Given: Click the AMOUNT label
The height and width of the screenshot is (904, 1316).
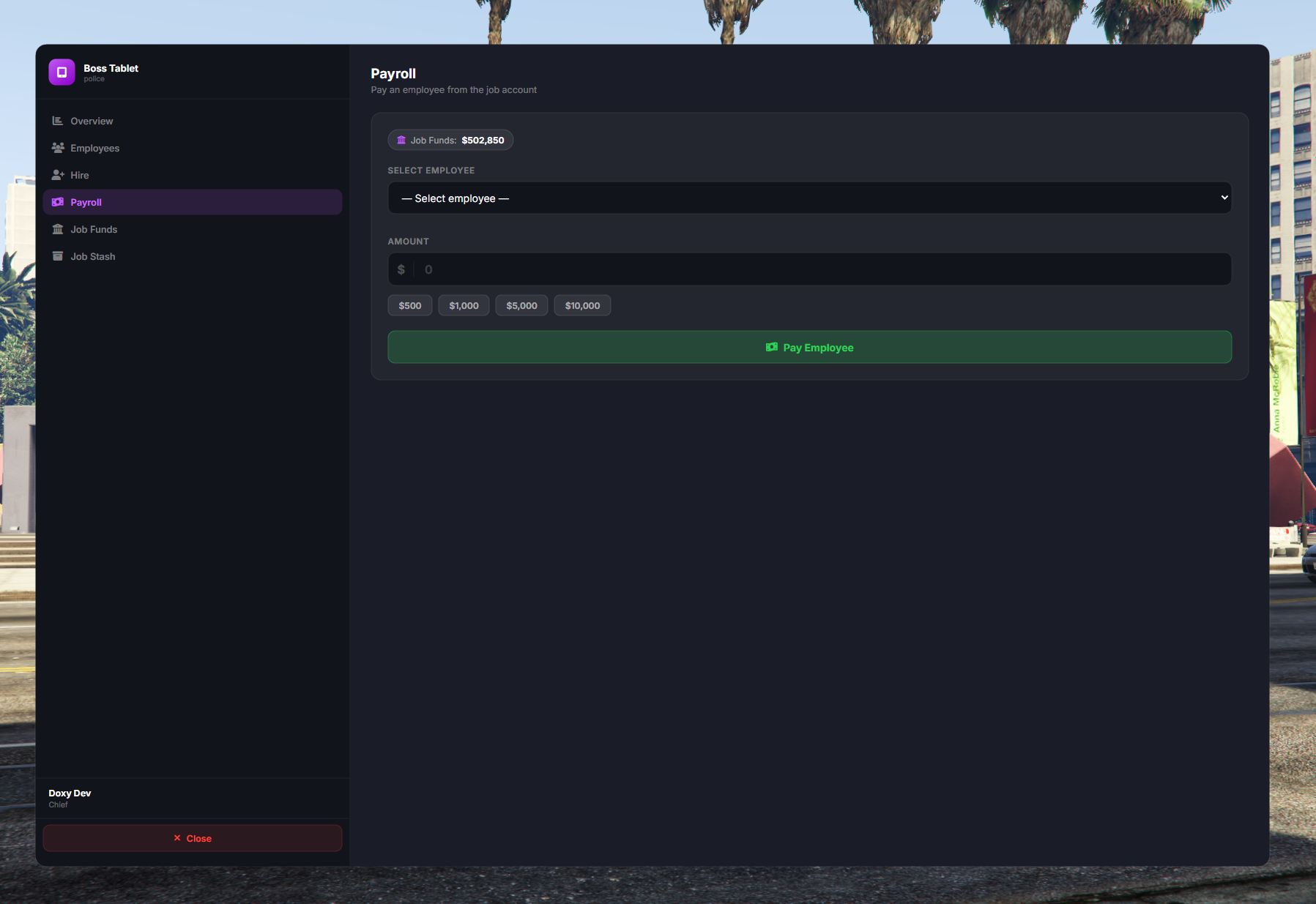Looking at the screenshot, I should (x=408, y=242).
